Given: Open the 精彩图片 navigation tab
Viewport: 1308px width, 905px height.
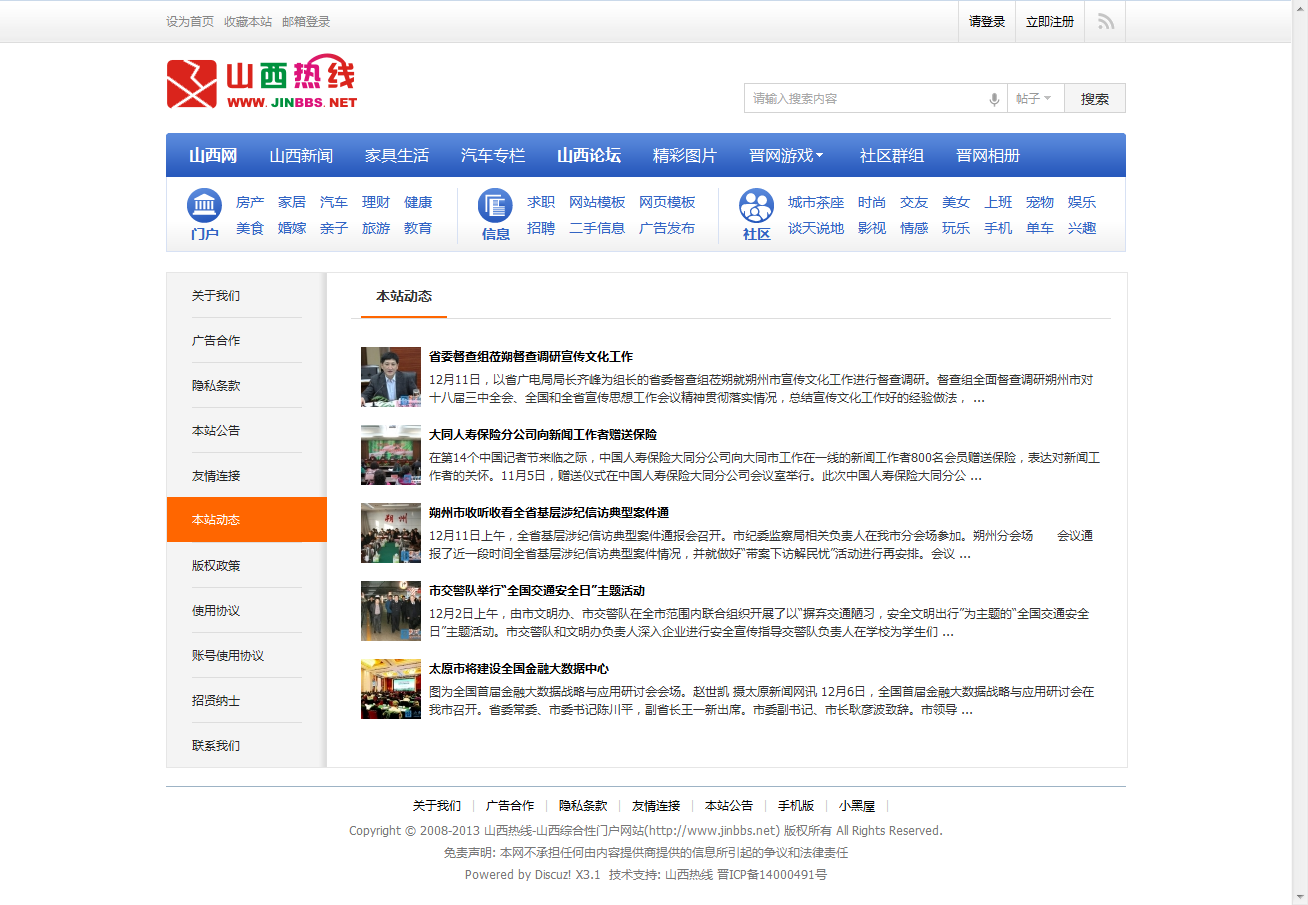Looking at the screenshot, I should coord(683,155).
